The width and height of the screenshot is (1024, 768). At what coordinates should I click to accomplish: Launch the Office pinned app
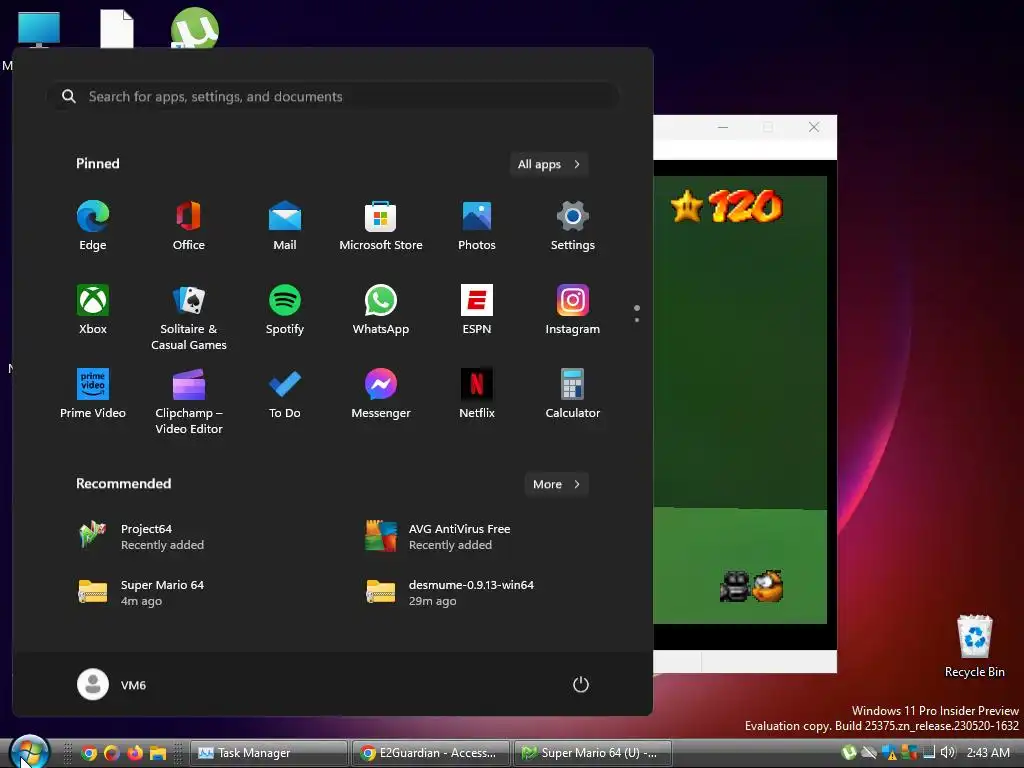pos(189,225)
